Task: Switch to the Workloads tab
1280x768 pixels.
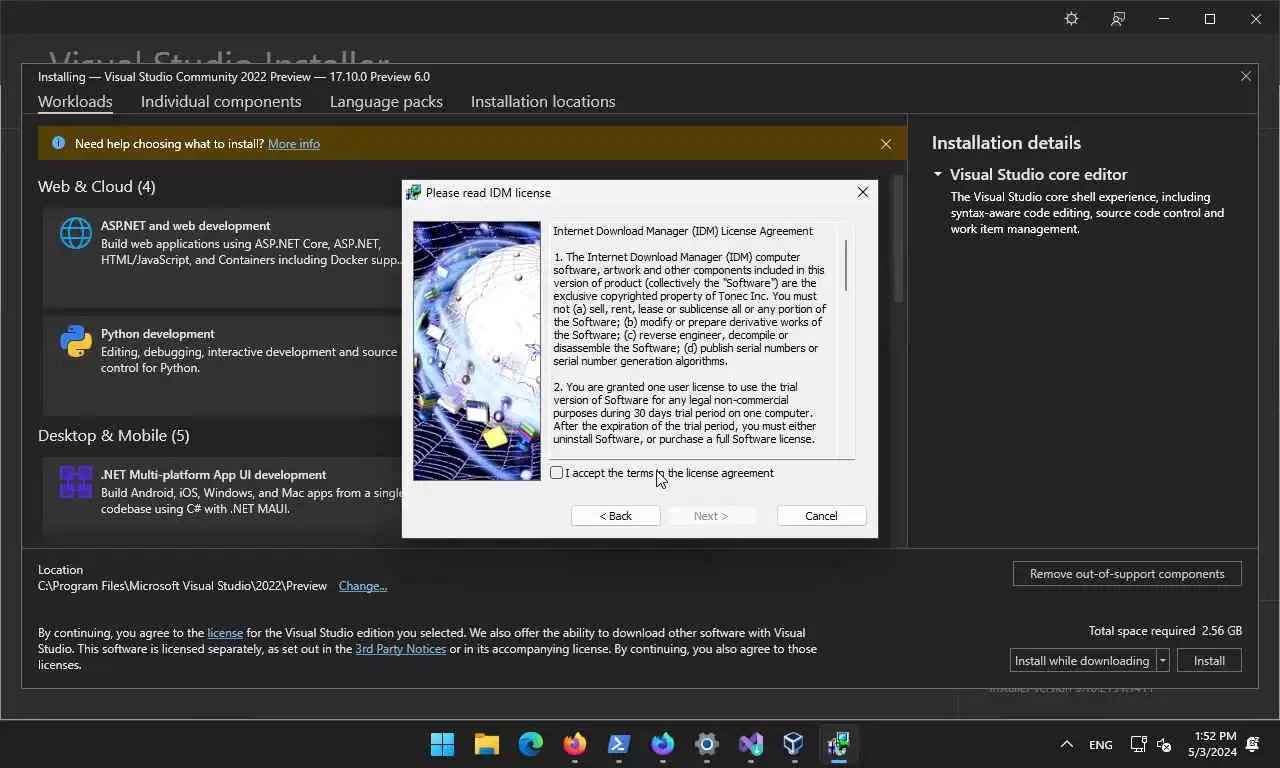Action: tap(75, 102)
